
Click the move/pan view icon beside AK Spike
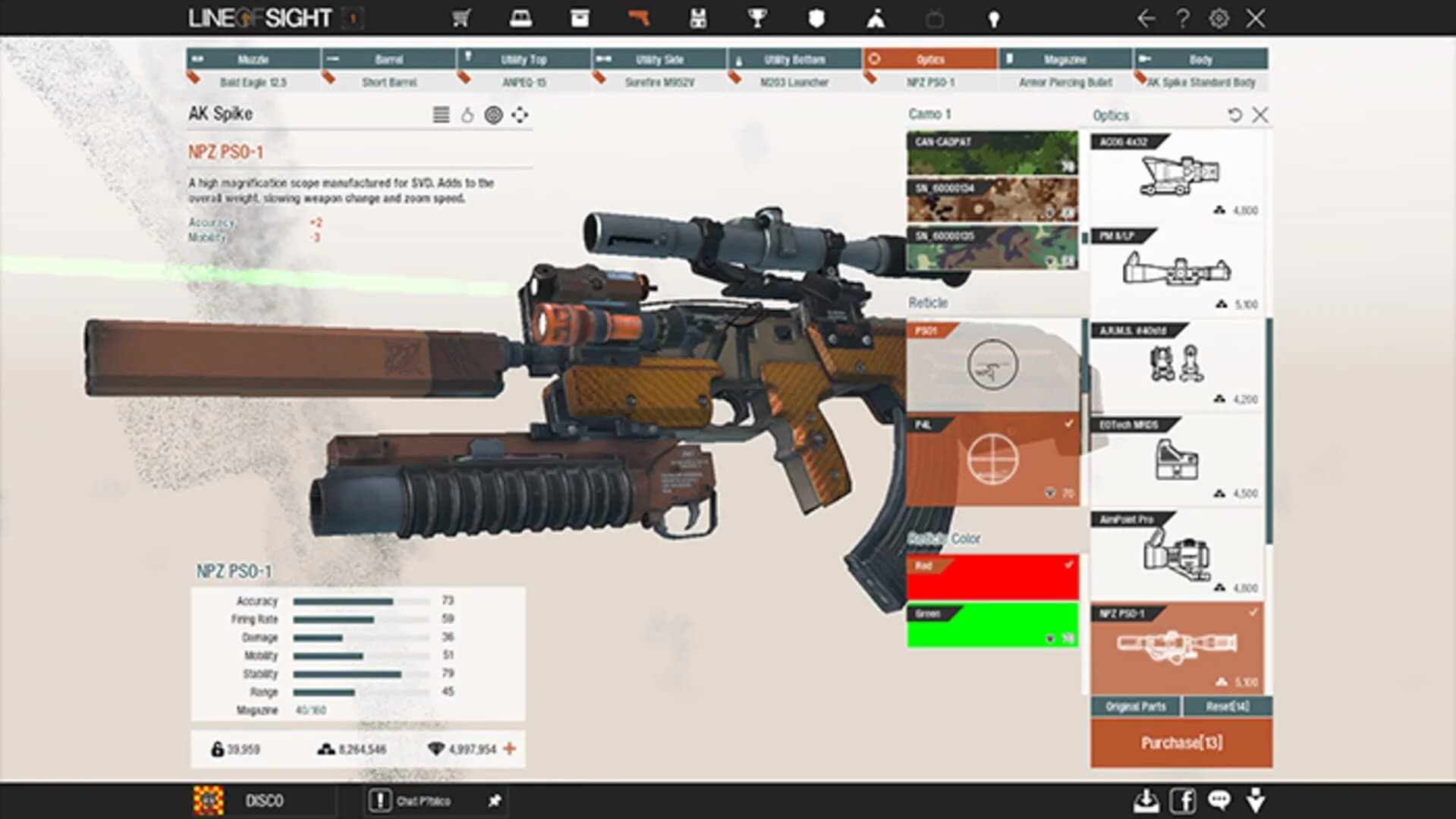pos(519,115)
